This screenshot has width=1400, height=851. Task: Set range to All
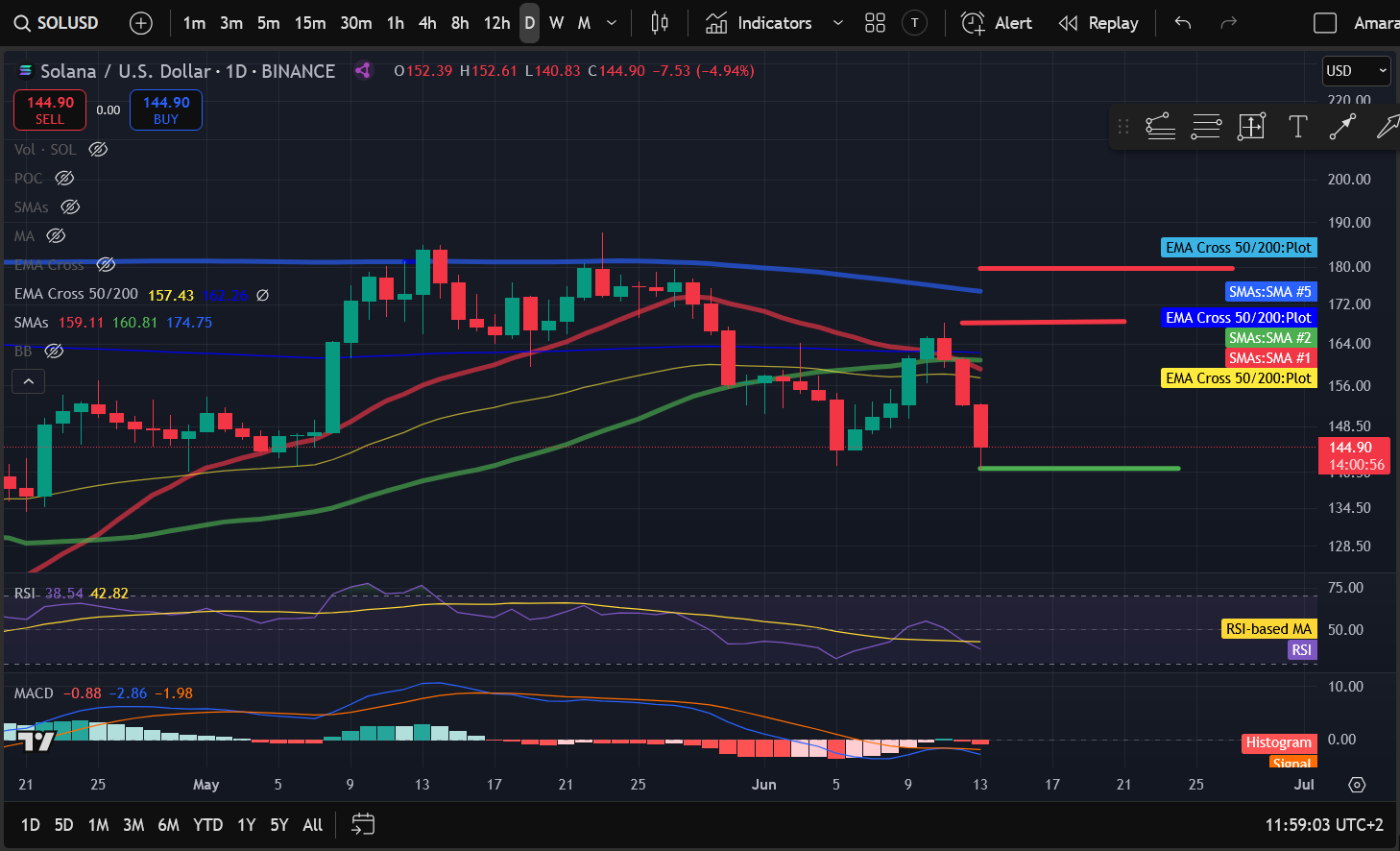313,825
